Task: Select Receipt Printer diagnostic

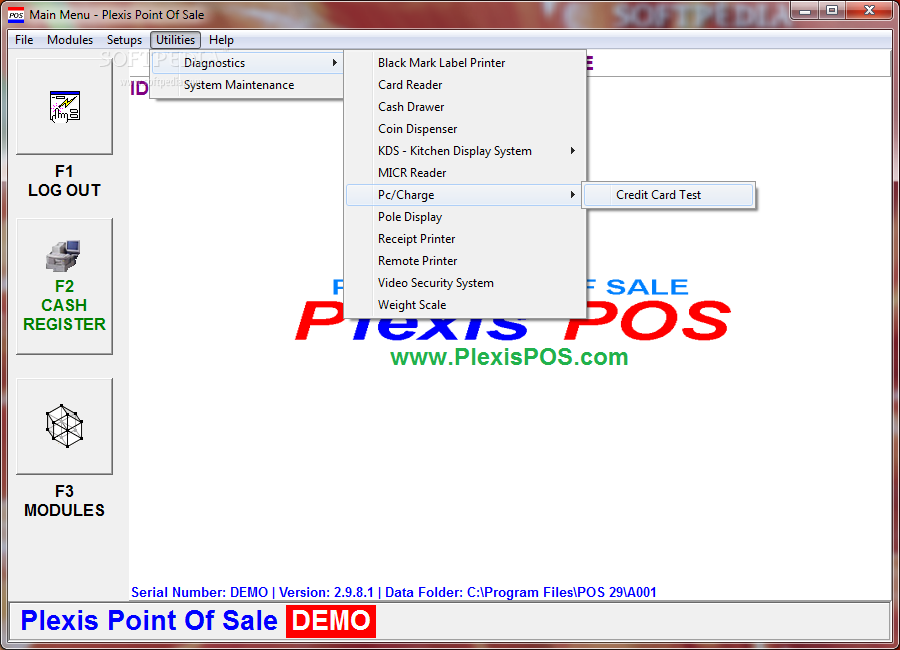Action: (x=465, y=239)
